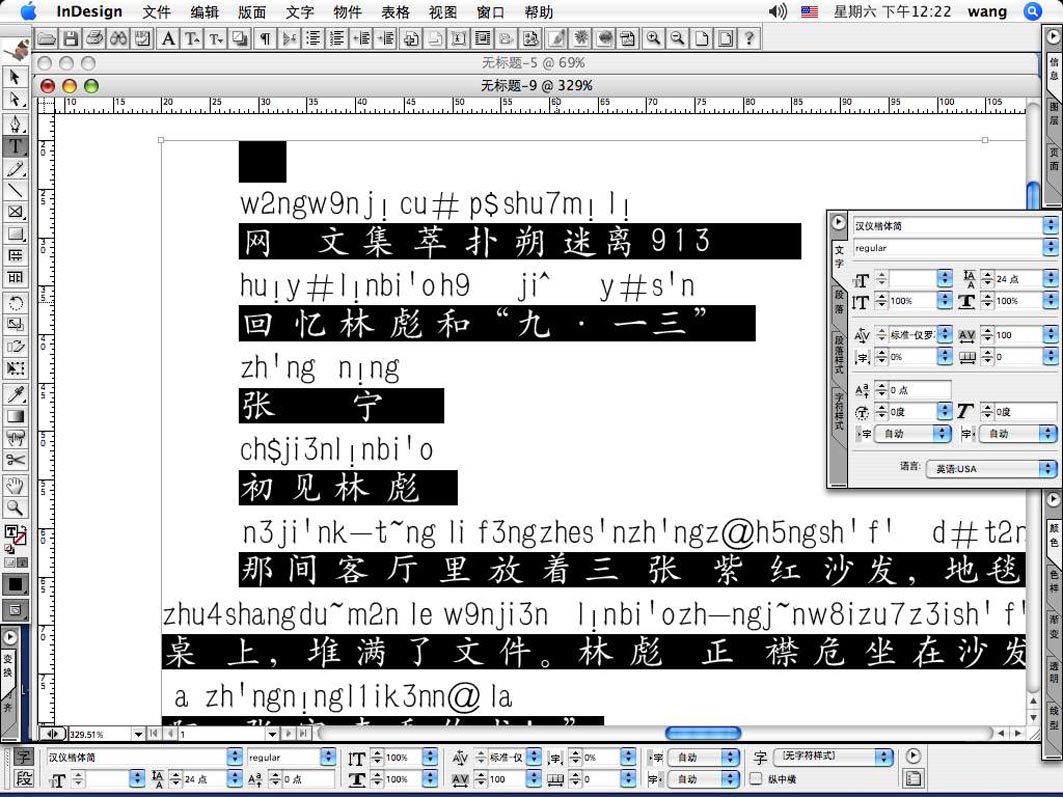Activate the Hand tool
Image resolution: width=1063 pixels, height=797 pixels.
point(15,486)
